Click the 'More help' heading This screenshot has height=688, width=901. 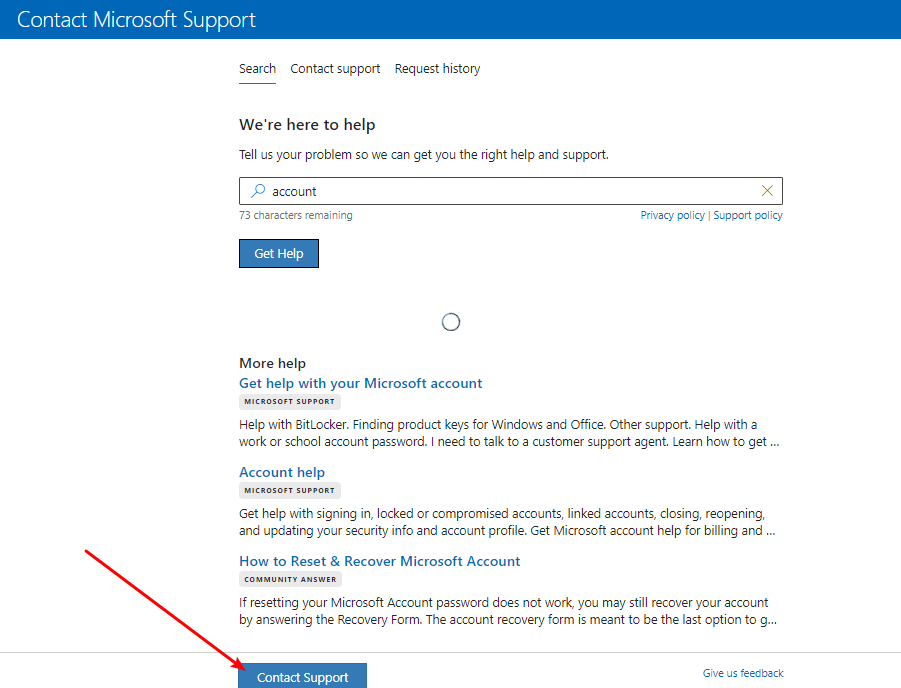272,363
